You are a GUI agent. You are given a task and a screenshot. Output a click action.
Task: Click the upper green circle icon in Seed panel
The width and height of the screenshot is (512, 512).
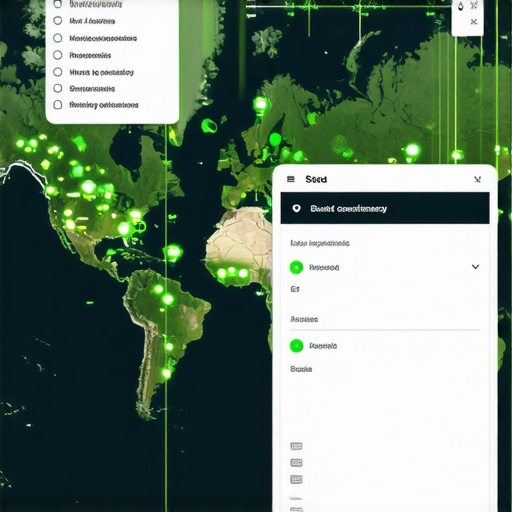coord(296,267)
